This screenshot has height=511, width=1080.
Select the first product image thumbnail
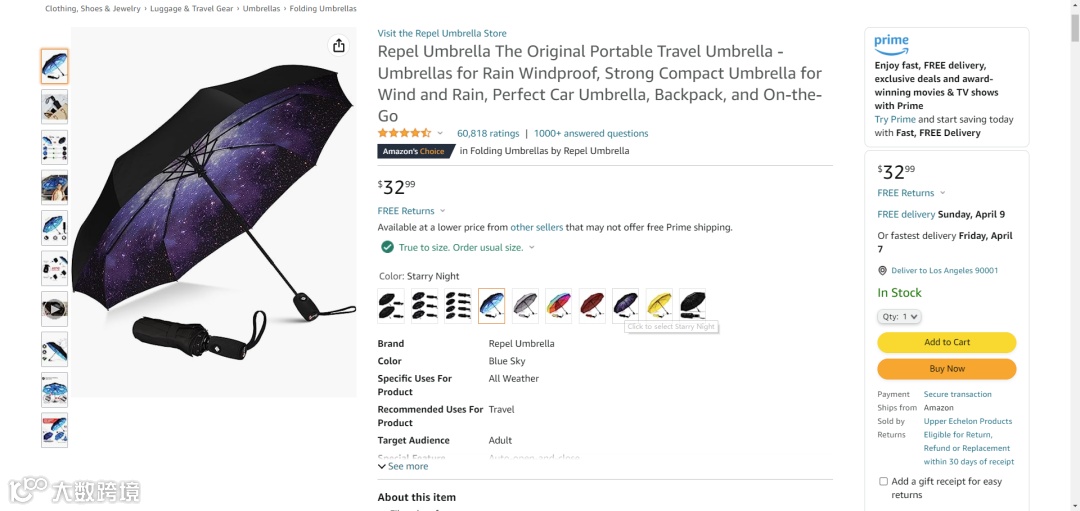click(54, 66)
